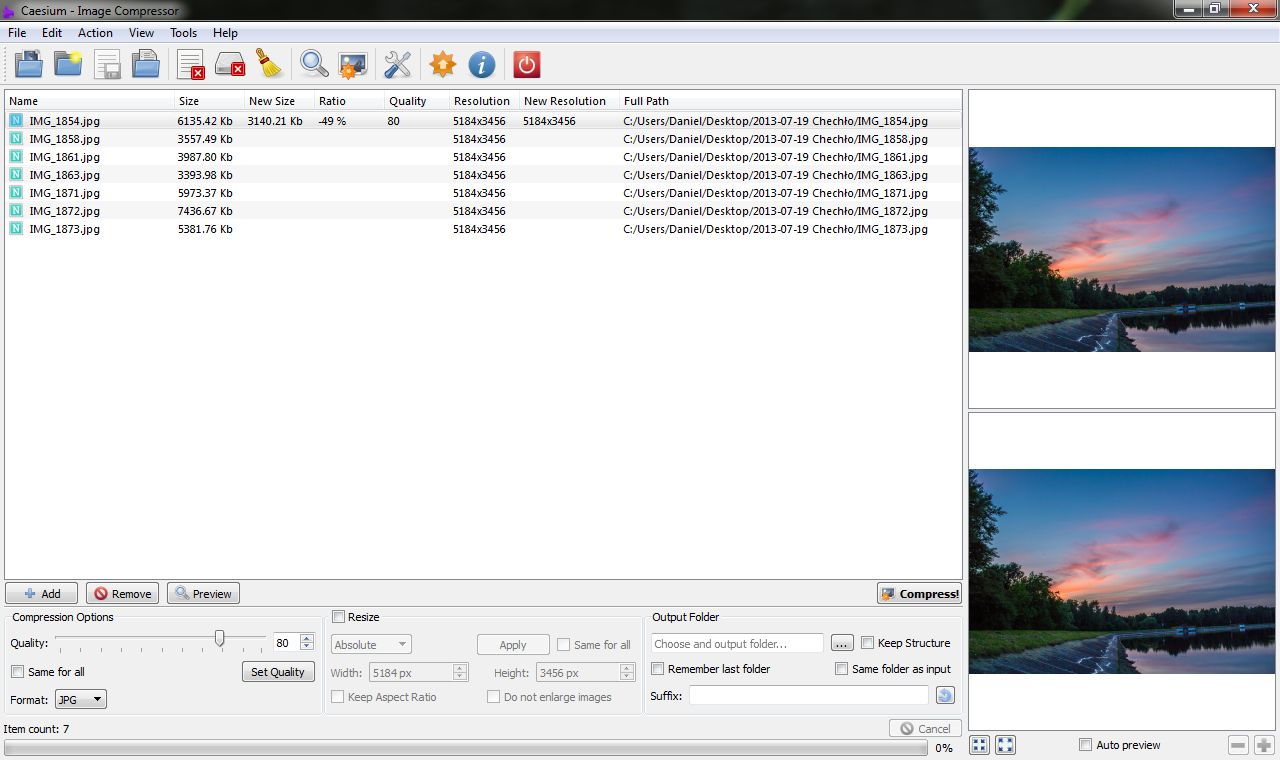The image size is (1280, 760).
Task: Click the magnifier Preview toolbar icon
Action: coord(314,65)
